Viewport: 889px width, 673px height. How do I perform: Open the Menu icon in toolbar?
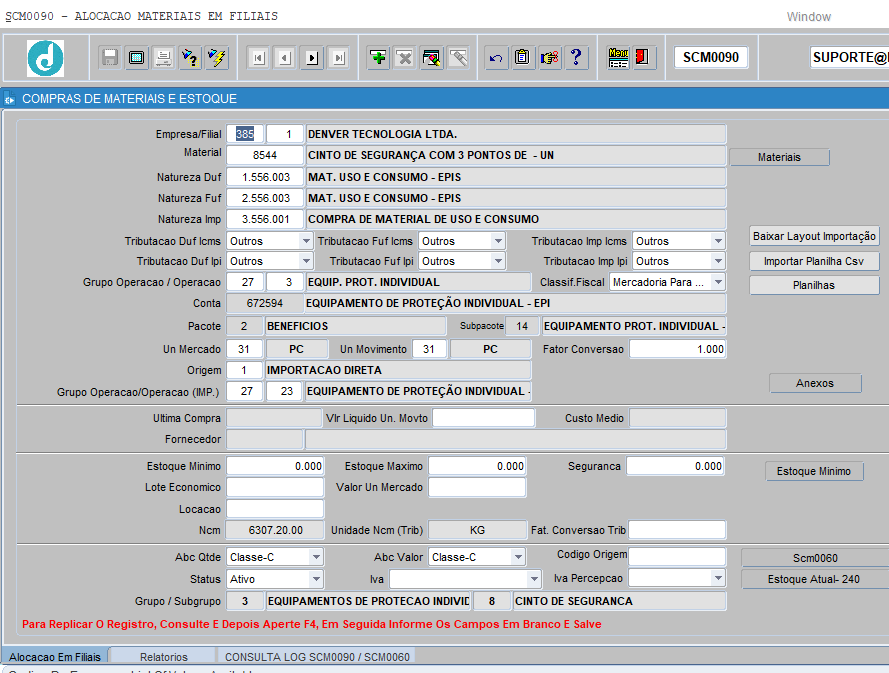(618, 58)
